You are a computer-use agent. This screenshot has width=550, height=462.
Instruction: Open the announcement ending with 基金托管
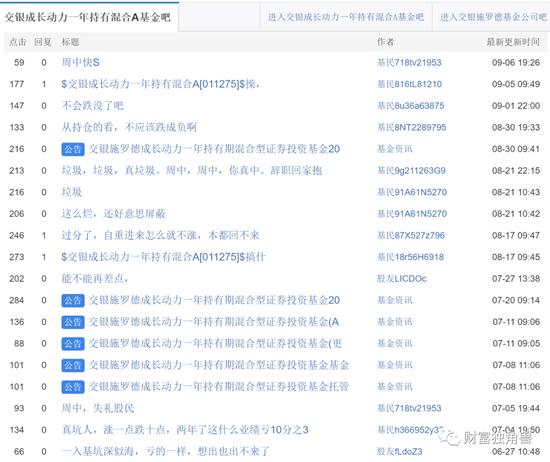point(219,387)
